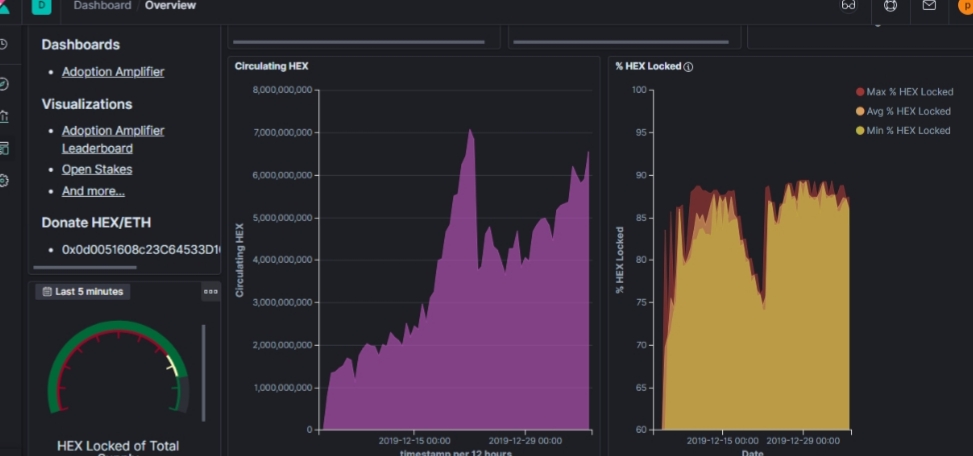Open Dashboard icon in sidebar
The image size is (973, 456).
[x=4, y=148]
